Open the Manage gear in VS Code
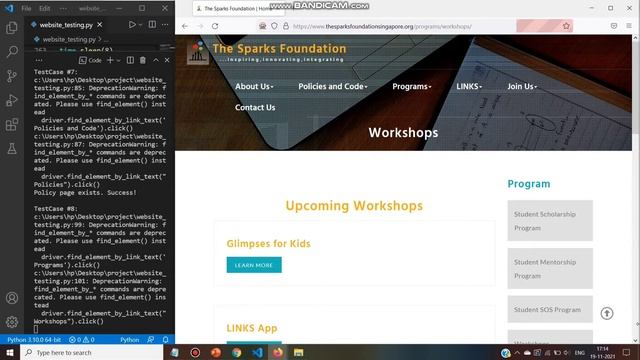The image size is (640, 360). [12, 322]
